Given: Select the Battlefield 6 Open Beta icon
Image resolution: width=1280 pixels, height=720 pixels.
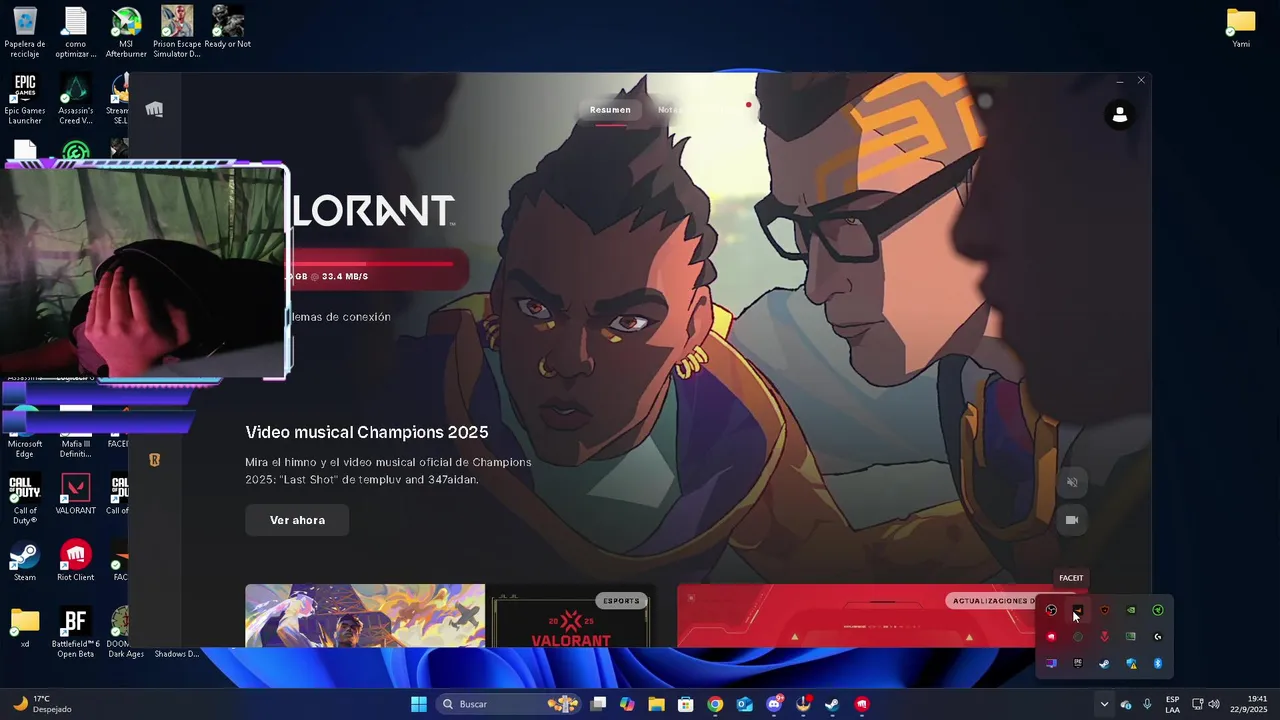Looking at the screenshot, I should click(76, 633).
